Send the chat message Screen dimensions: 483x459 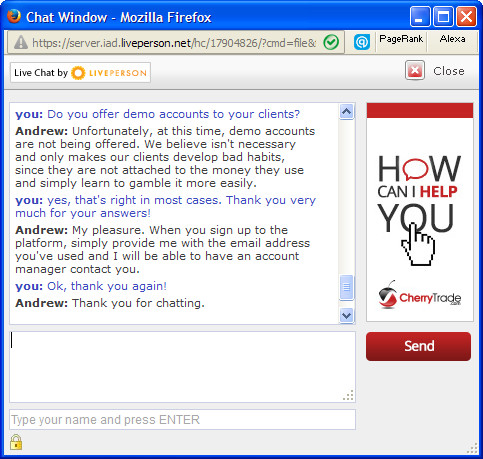[x=419, y=346]
